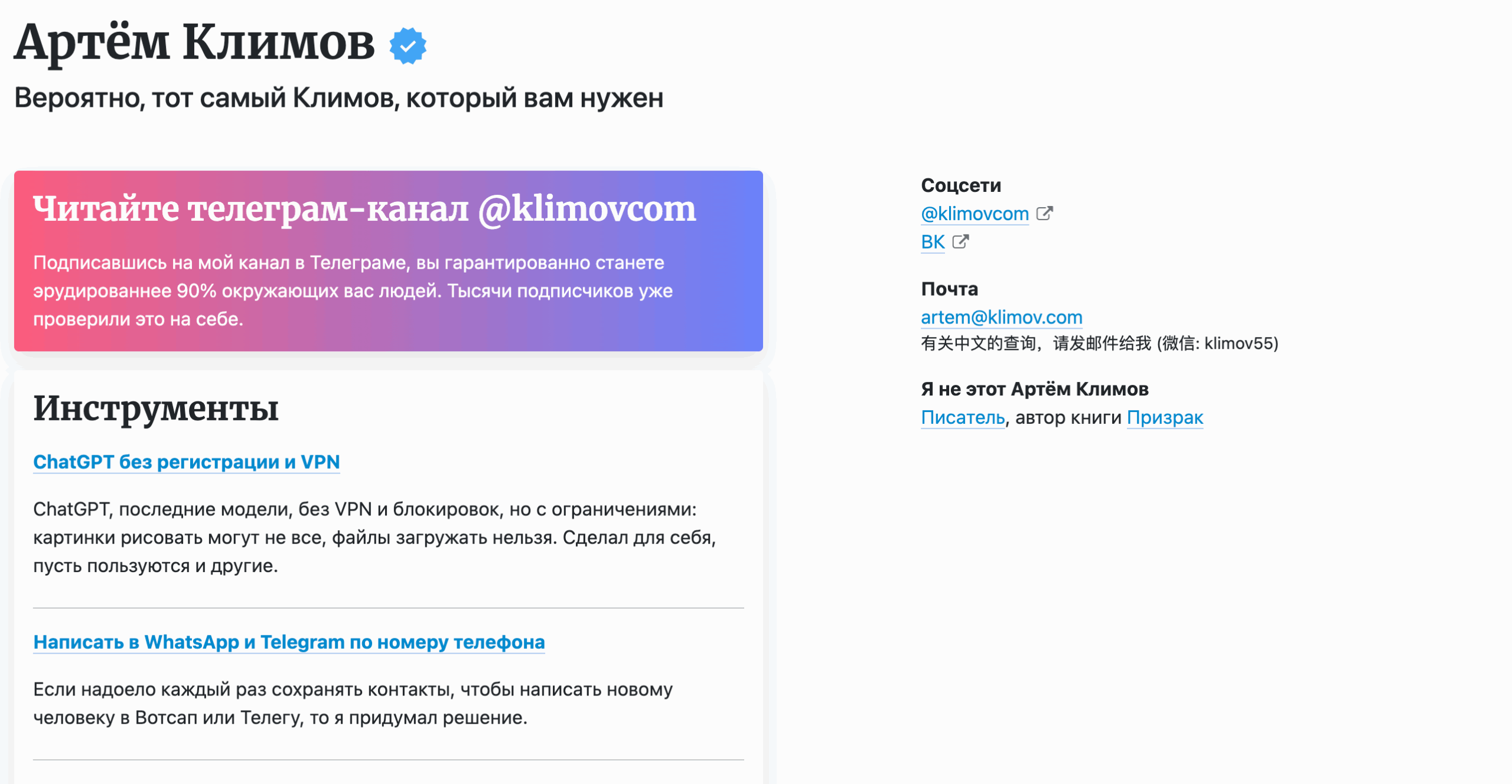Click the Почта sidebar heading

pyautogui.click(x=949, y=289)
